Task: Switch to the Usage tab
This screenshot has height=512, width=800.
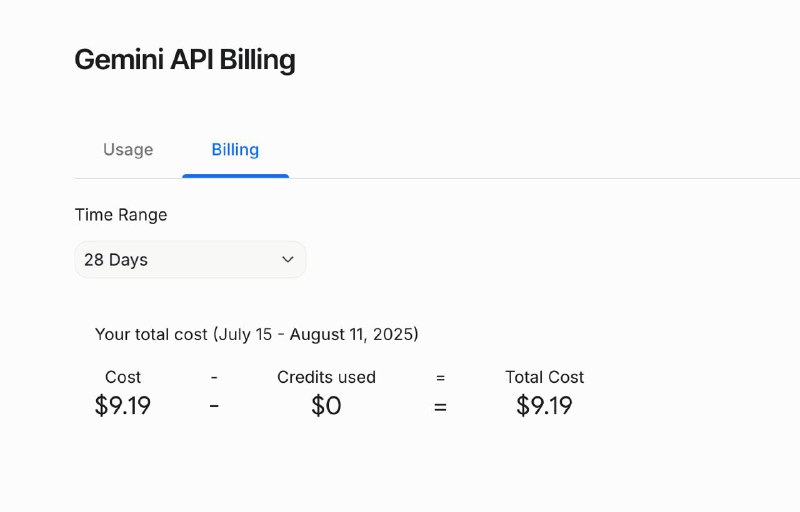Action: 128,150
